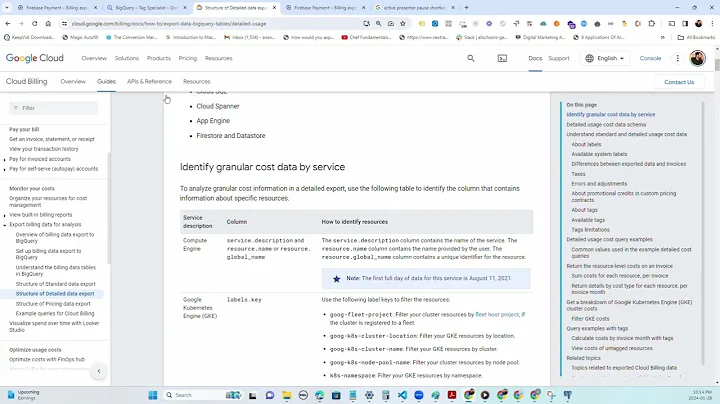Open the extensions puzzle icon

point(651,23)
